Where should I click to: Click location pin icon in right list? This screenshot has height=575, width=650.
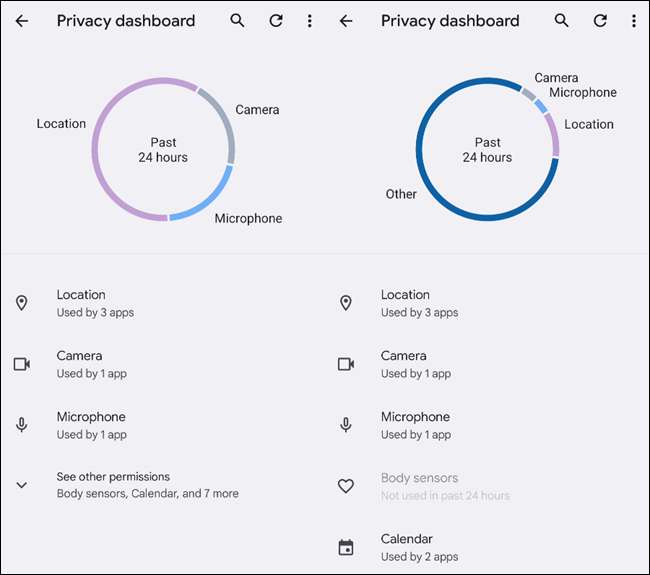(x=346, y=303)
